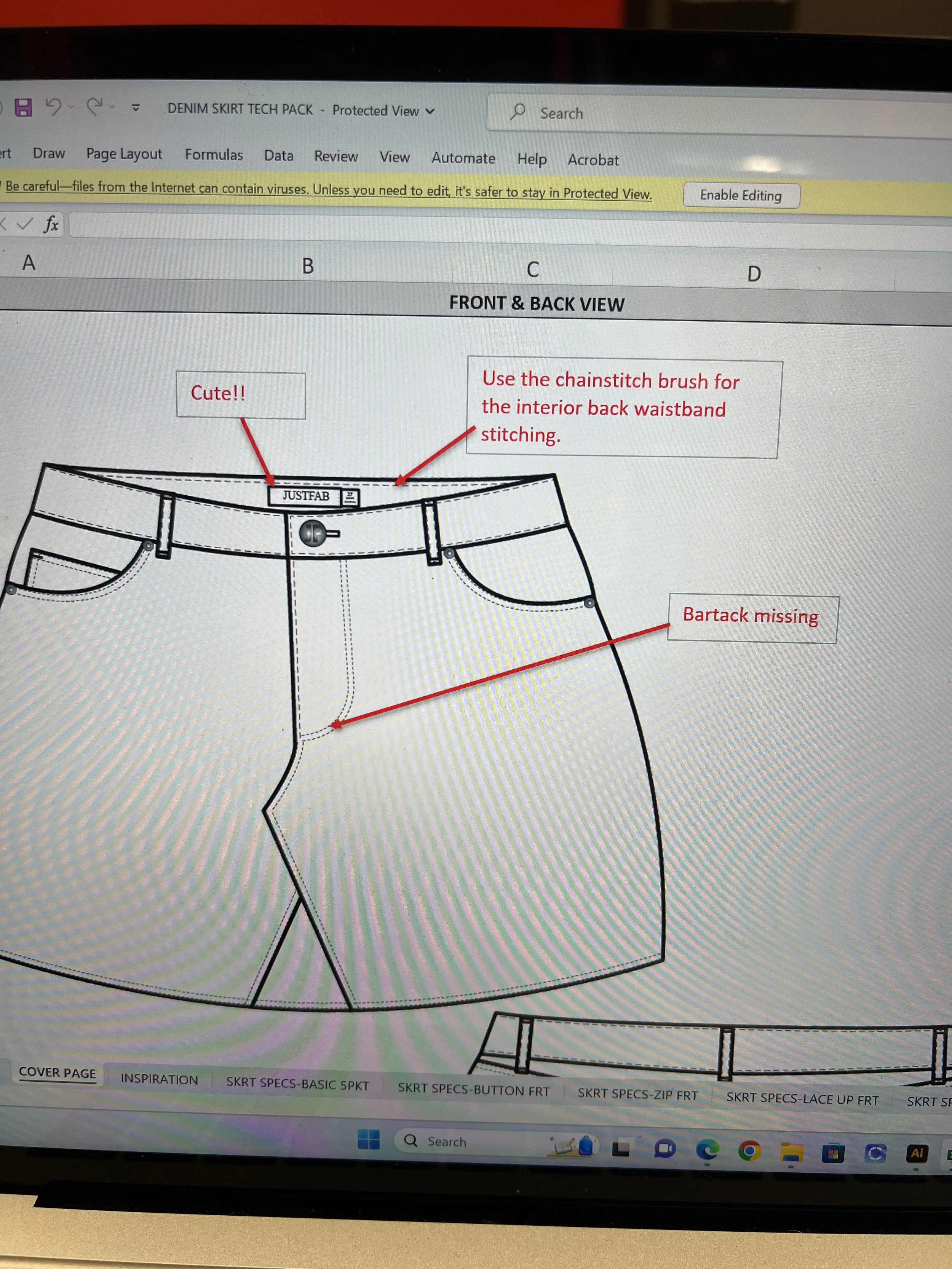Open the Formulas ribbon tab

[x=214, y=155]
